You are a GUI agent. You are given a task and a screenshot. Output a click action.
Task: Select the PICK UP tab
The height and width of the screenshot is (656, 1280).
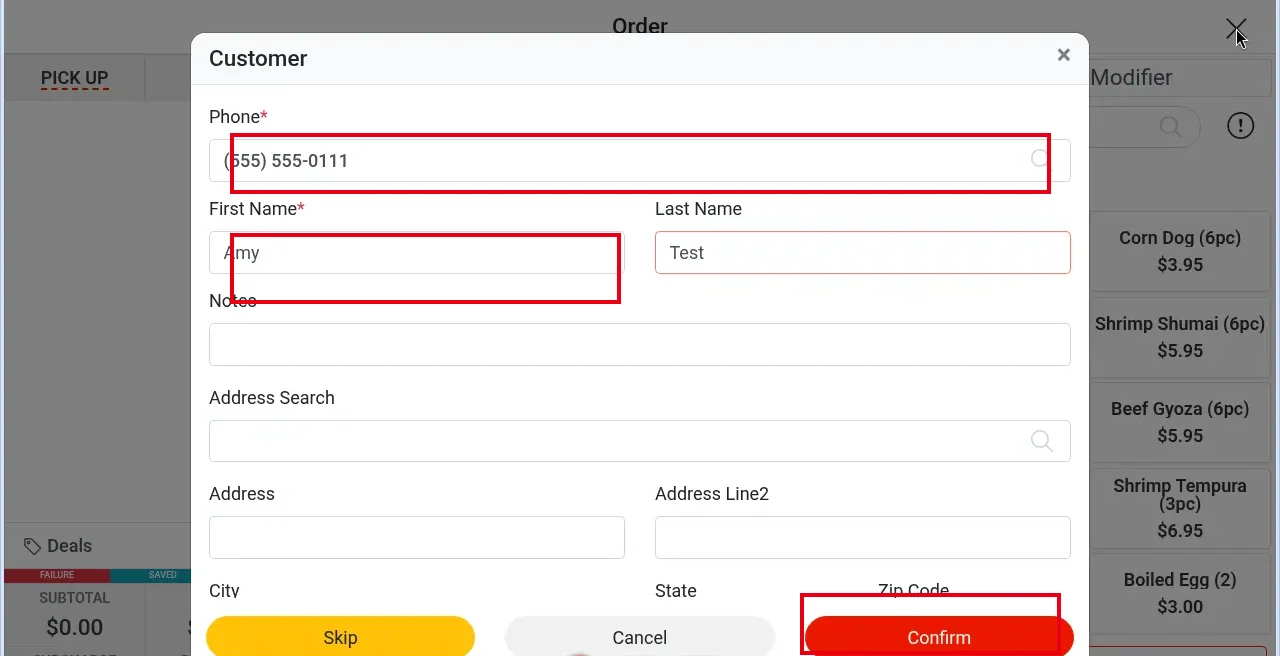click(x=75, y=78)
